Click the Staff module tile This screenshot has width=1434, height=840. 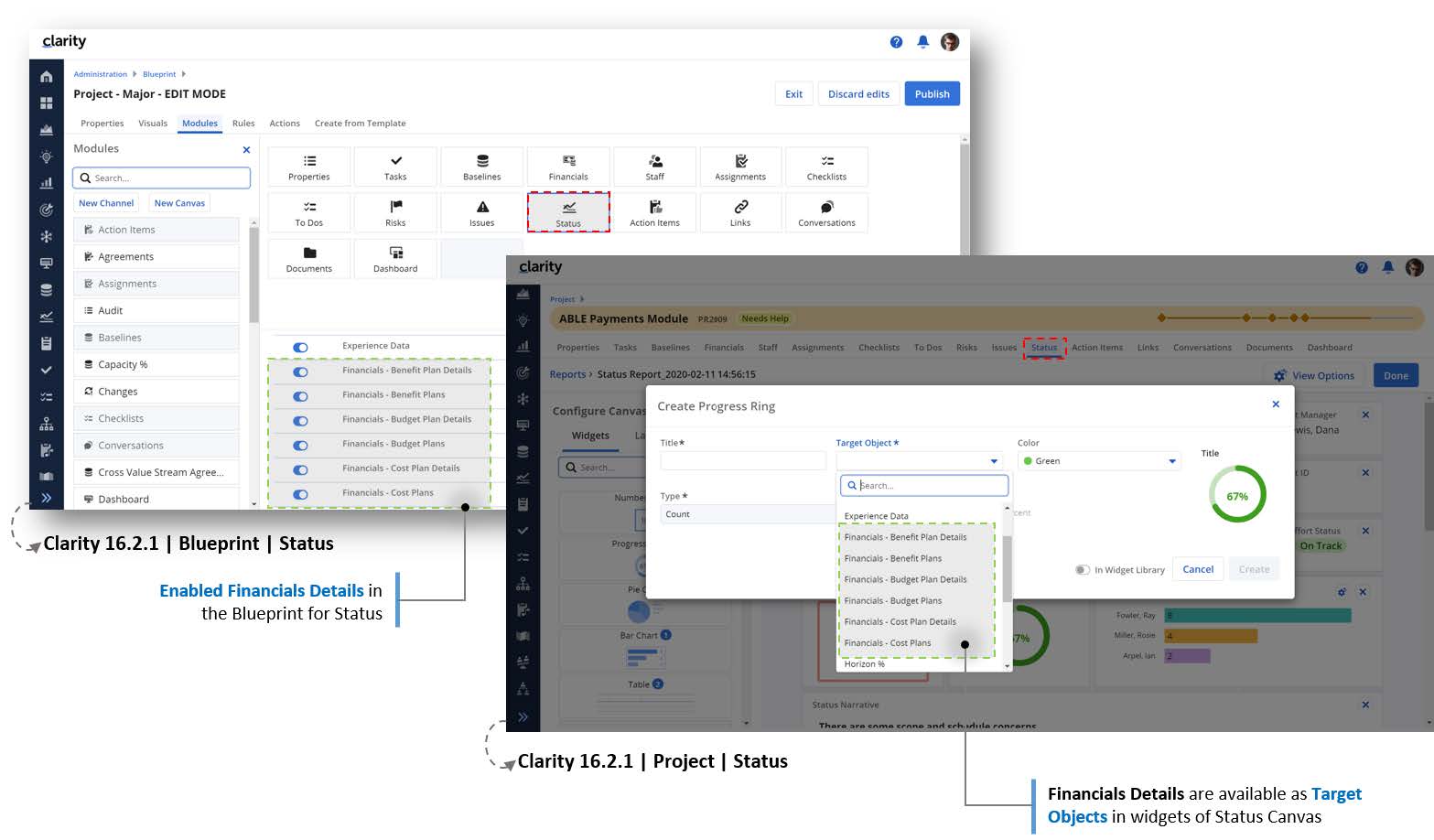click(x=654, y=167)
